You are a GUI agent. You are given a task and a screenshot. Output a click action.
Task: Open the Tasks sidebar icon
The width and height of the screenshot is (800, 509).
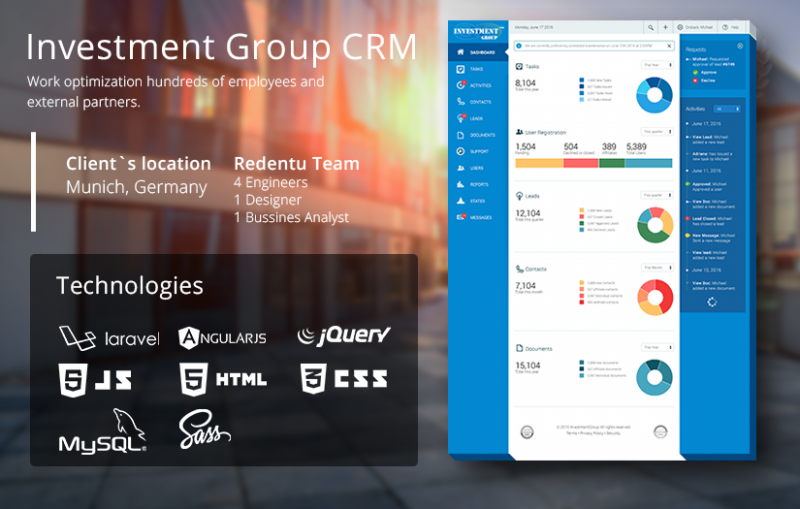461,69
